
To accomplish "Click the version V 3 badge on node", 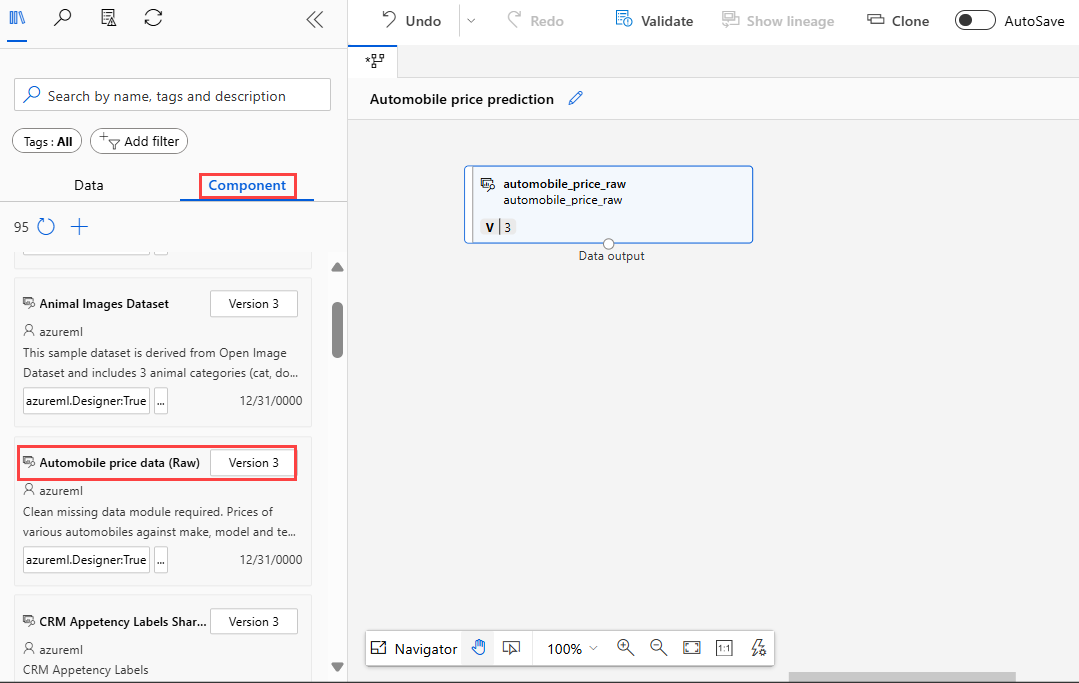I will click(x=498, y=227).
